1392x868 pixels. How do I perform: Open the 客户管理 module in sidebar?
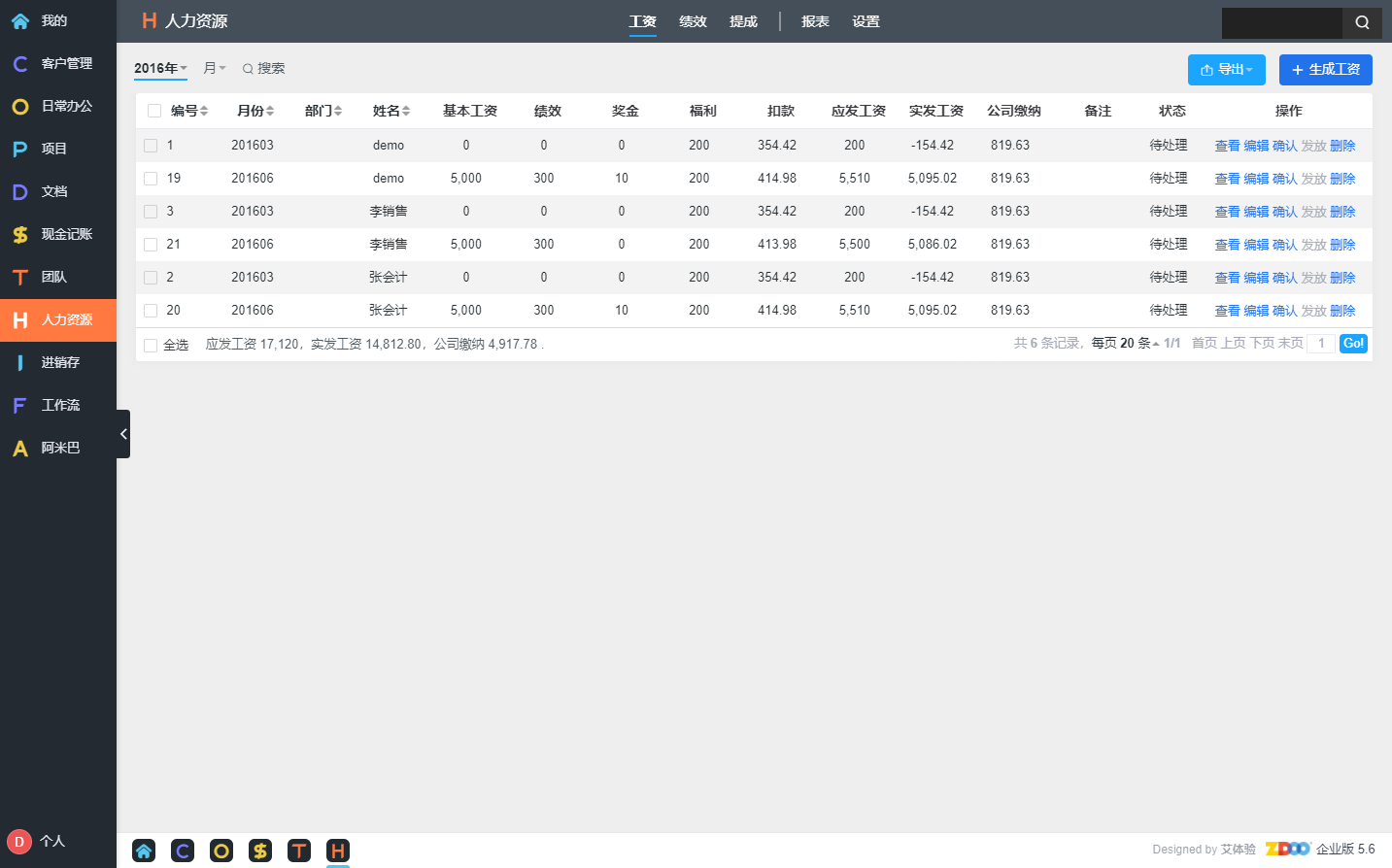pos(58,63)
